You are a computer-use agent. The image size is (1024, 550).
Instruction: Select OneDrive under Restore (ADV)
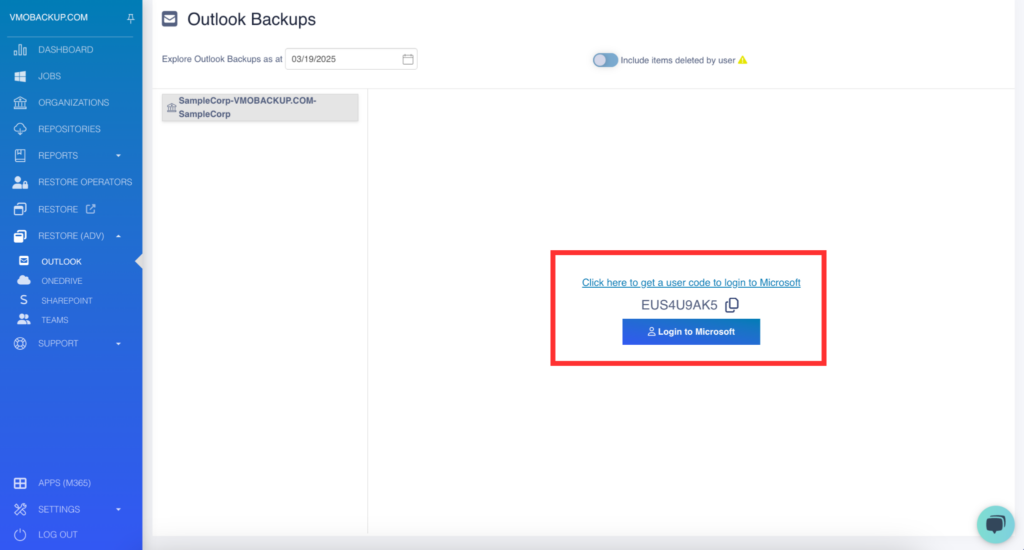click(62, 281)
